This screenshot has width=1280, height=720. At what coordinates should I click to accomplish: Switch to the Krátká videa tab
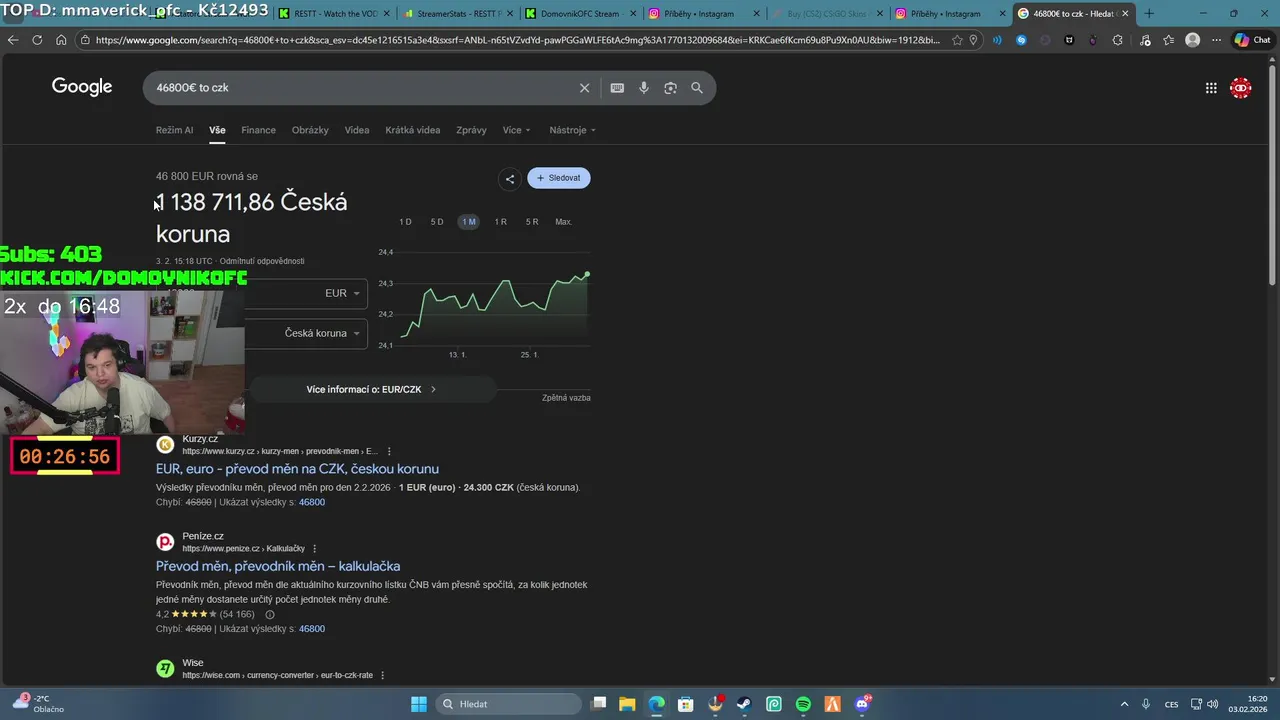click(x=413, y=130)
